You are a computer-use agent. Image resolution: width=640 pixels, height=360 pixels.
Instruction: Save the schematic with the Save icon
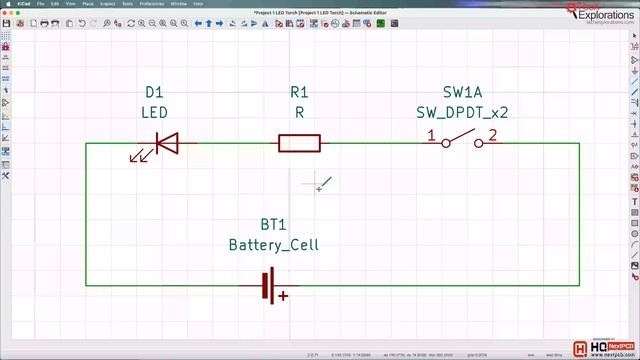pyautogui.click(x=7, y=24)
